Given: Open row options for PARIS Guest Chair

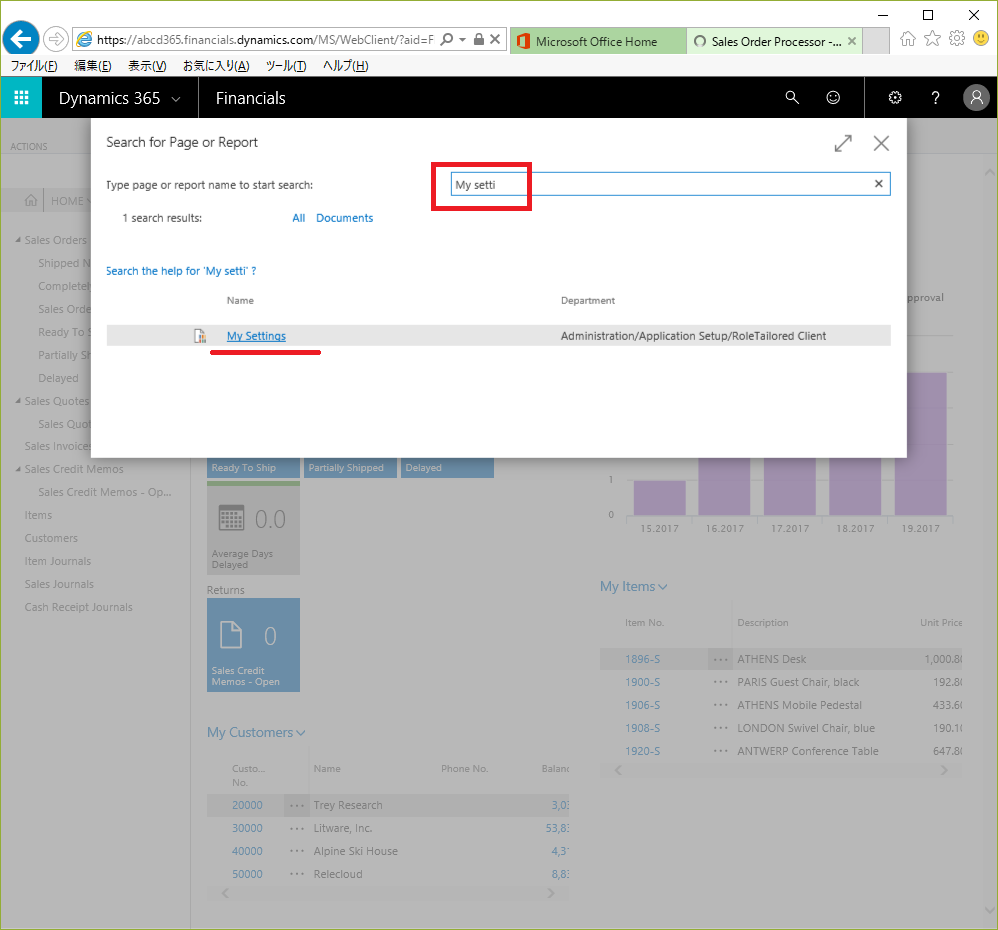Looking at the screenshot, I should [x=720, y=682].
